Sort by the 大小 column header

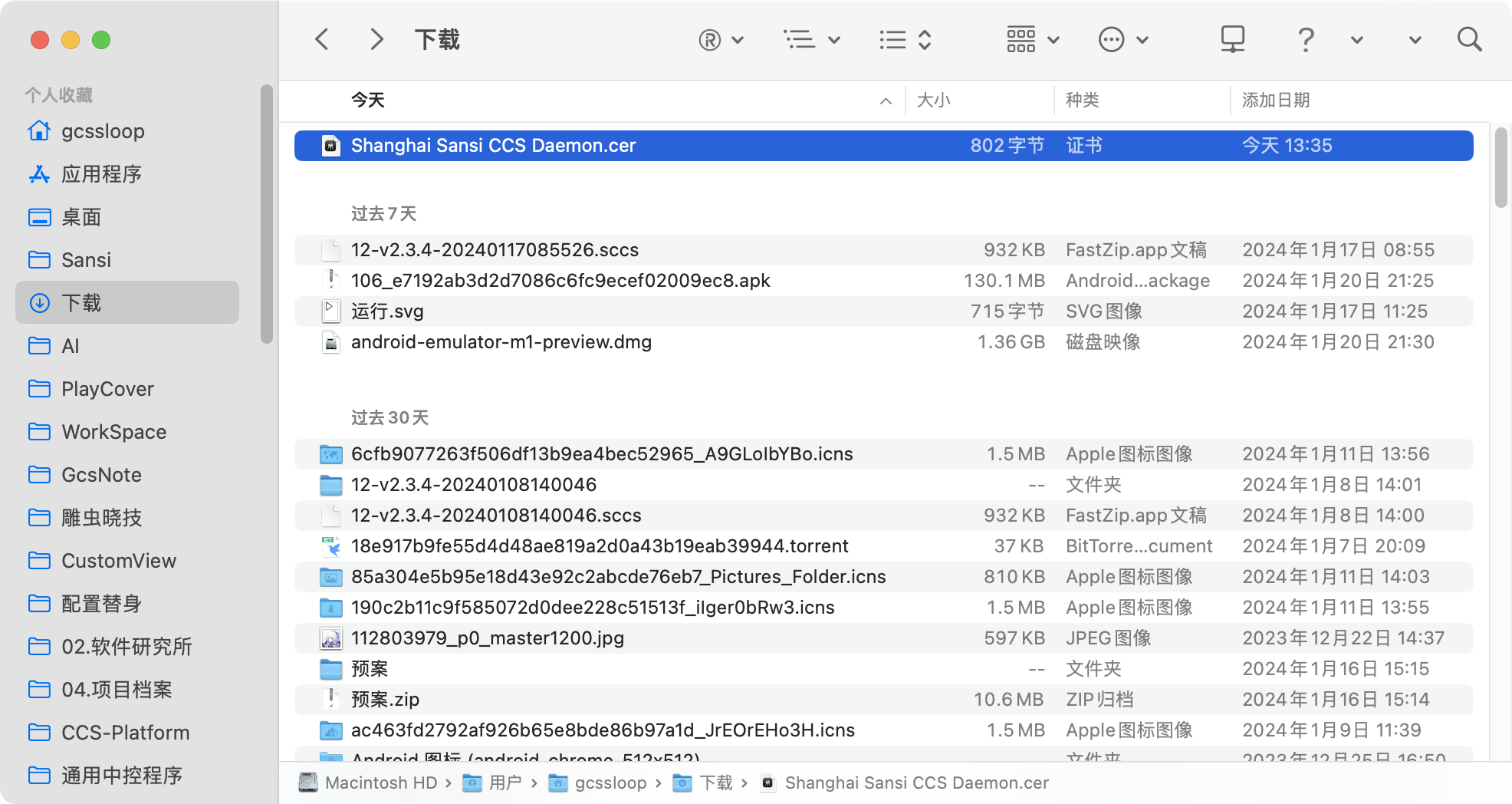933,100
